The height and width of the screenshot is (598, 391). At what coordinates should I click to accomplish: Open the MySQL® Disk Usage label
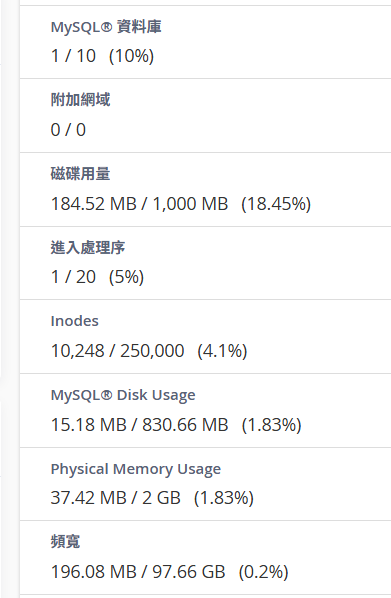pos(123,395)
